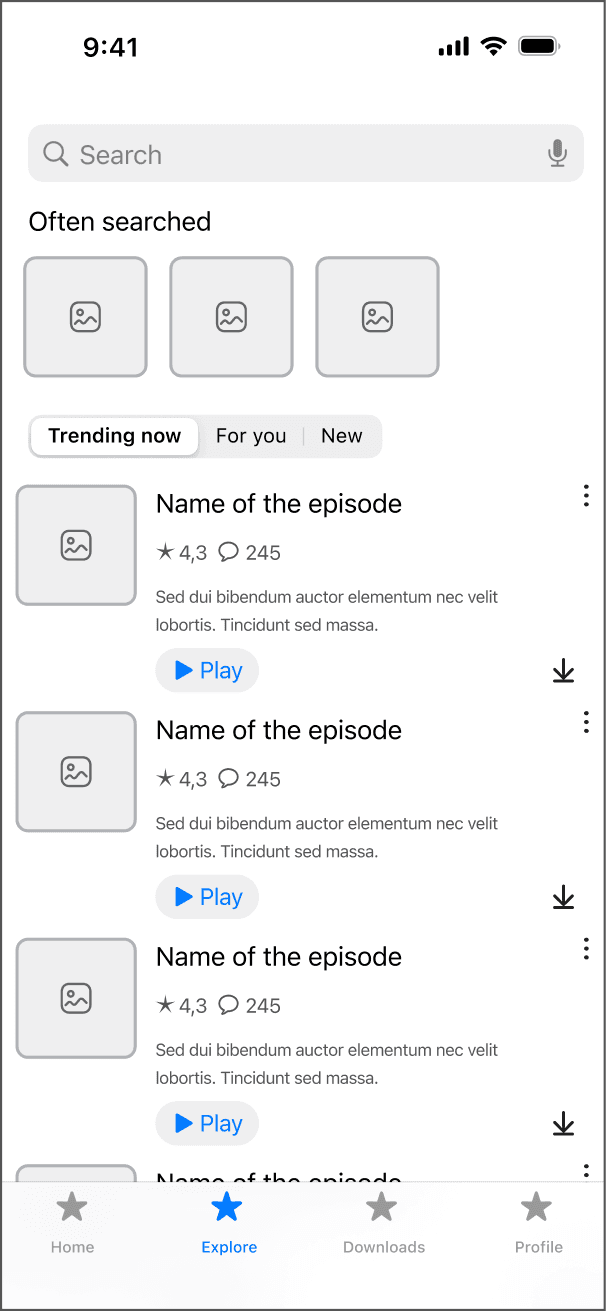Open the Downloads tab
The width and height of the screenshot is (606, 1312).
[x=383, y=1222]
